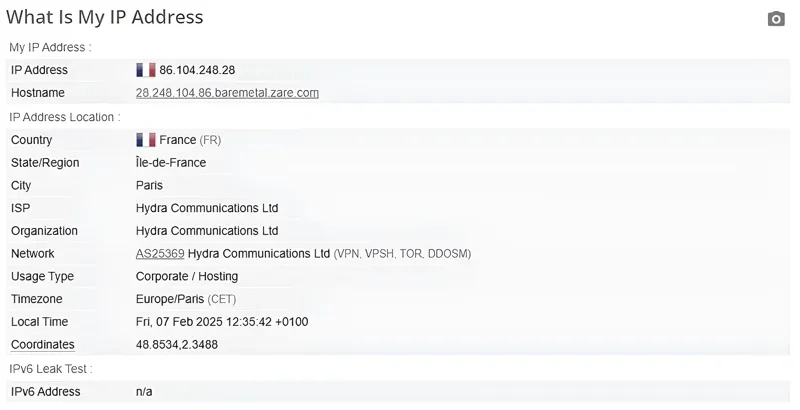Click the ISP value Hydra Communications Ltd

207,208
